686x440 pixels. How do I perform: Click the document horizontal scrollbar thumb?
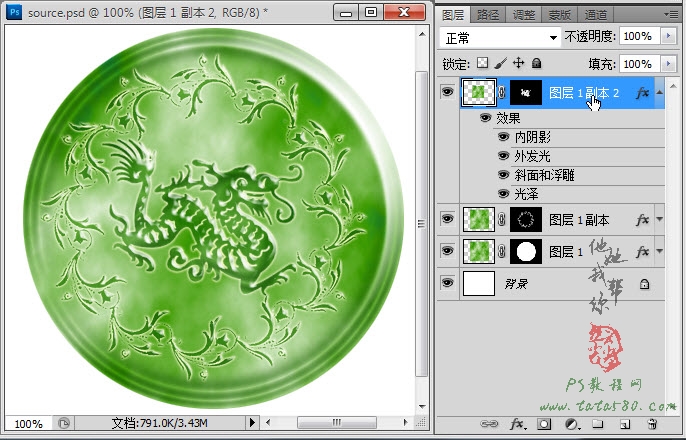[x=336, y=423]
